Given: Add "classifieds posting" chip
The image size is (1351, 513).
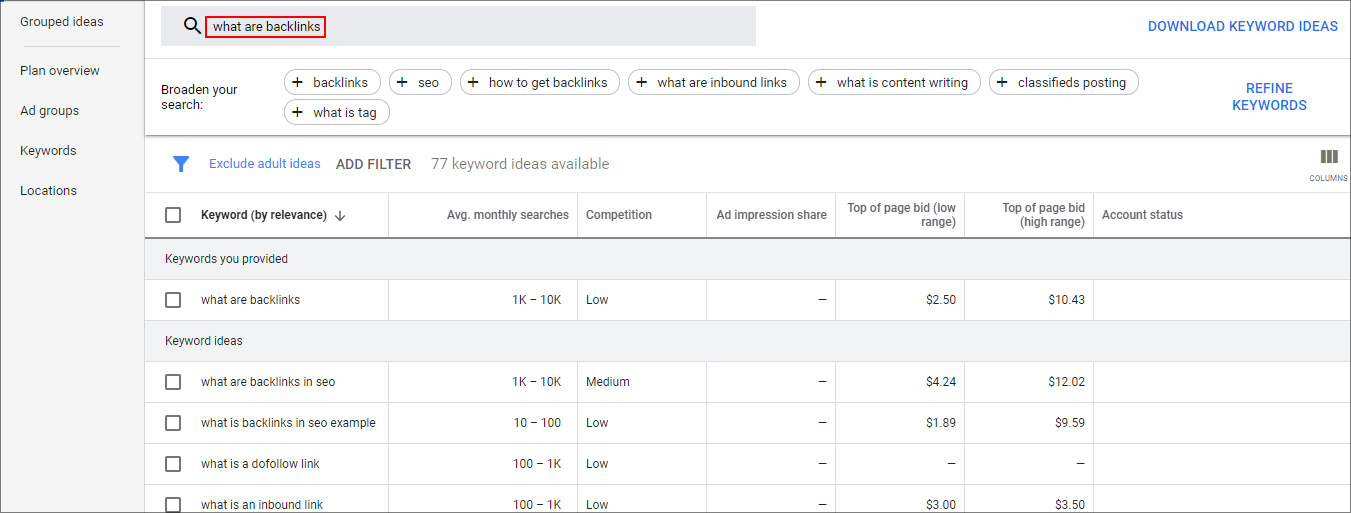Looking at the screenshot, I should click(x=1064, y=82).
